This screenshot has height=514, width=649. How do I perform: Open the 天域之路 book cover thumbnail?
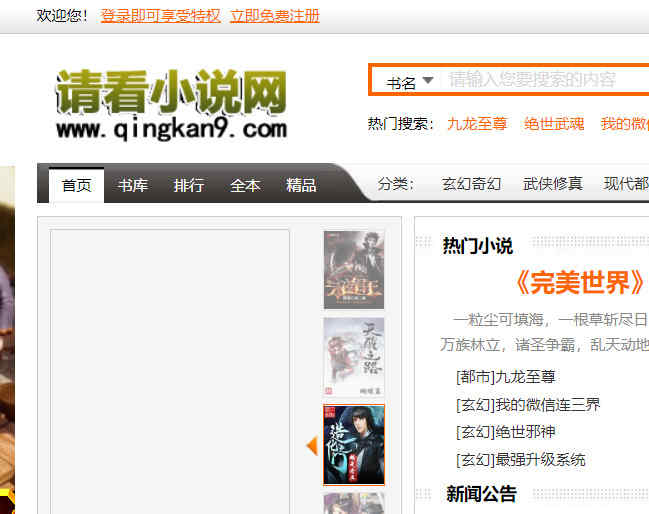[x=354, y=357]
